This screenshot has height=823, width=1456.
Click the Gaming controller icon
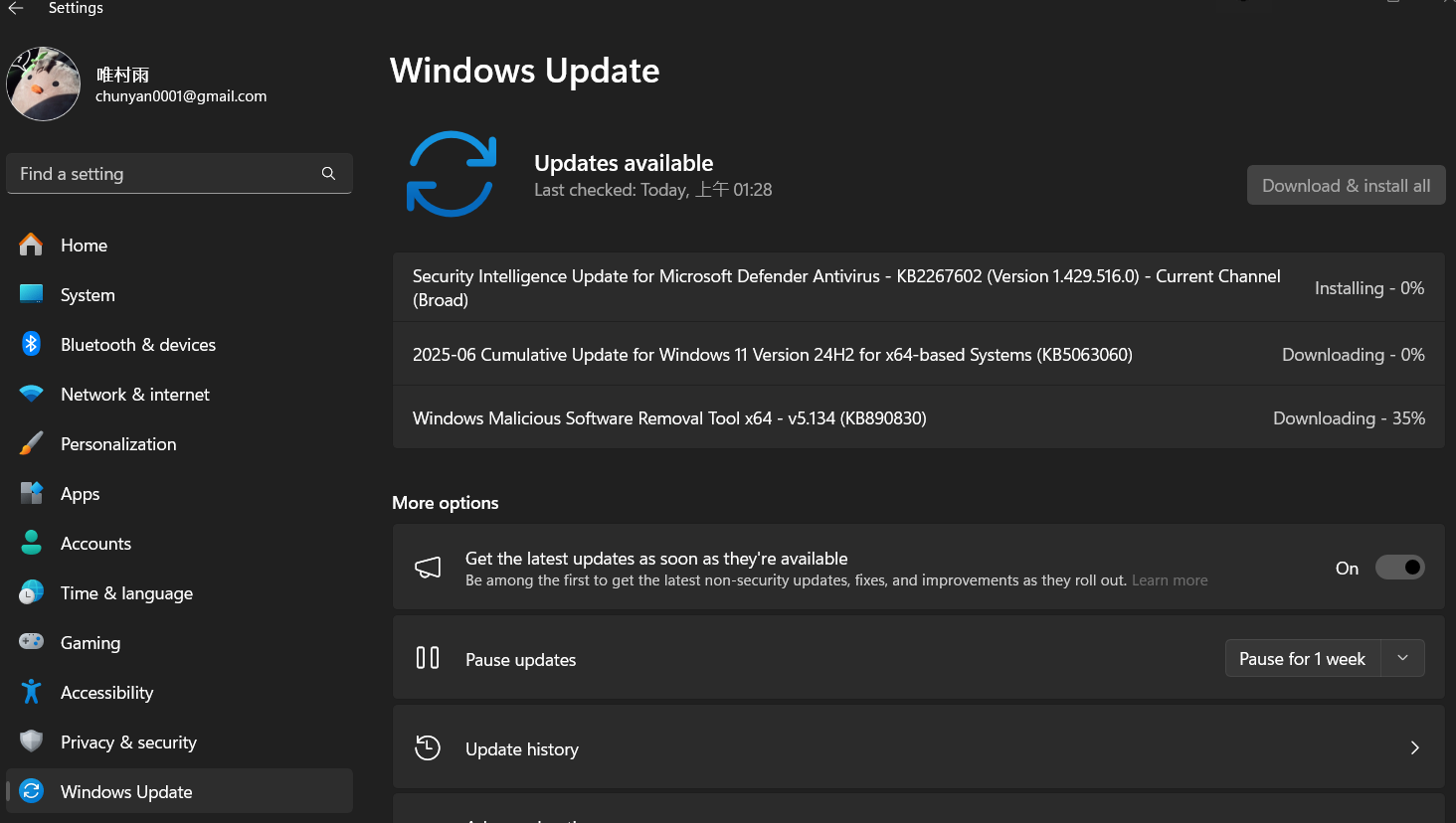[x=32, y=642]
